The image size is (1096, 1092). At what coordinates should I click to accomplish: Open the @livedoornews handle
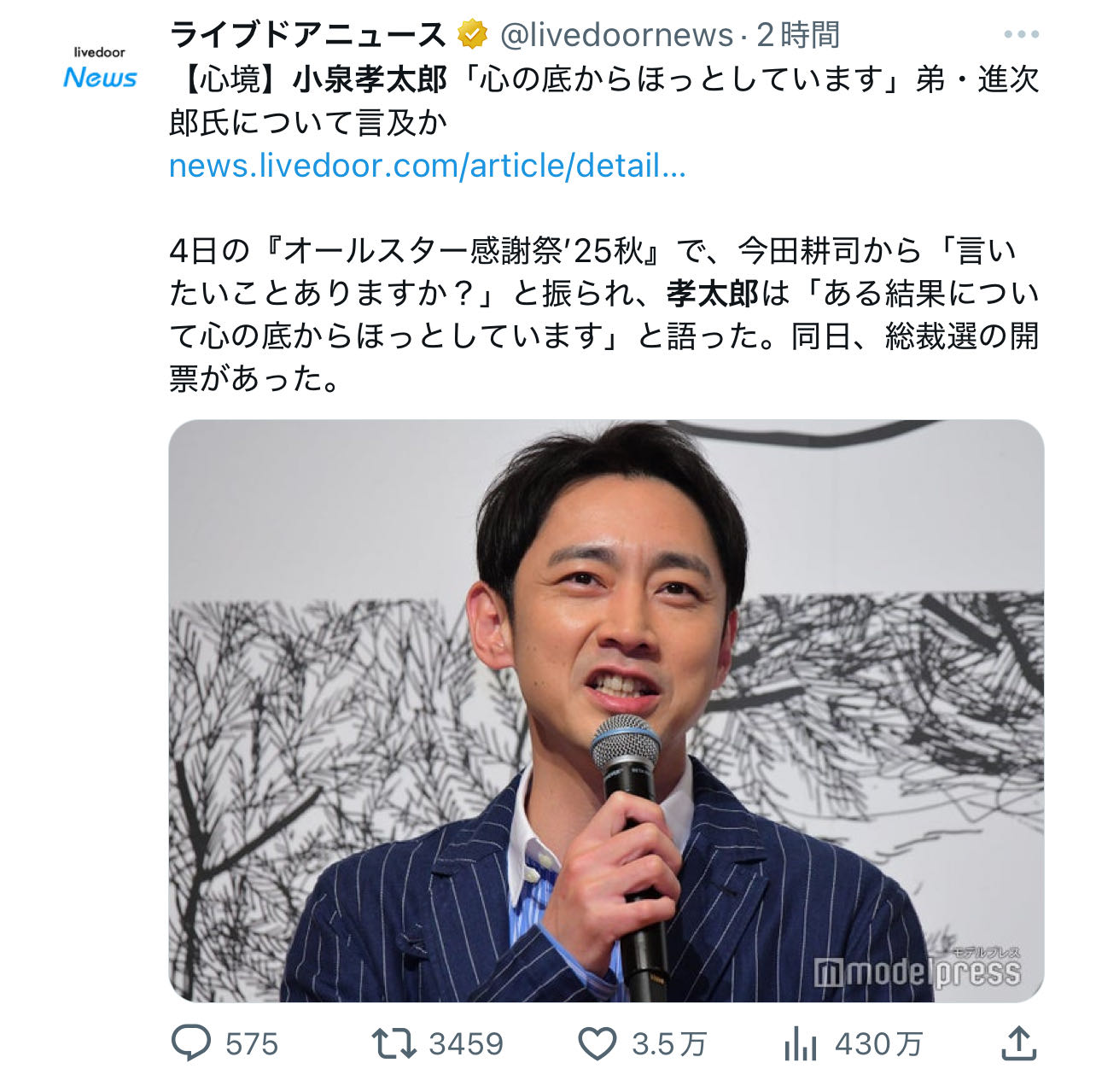(x=616, y=35)
